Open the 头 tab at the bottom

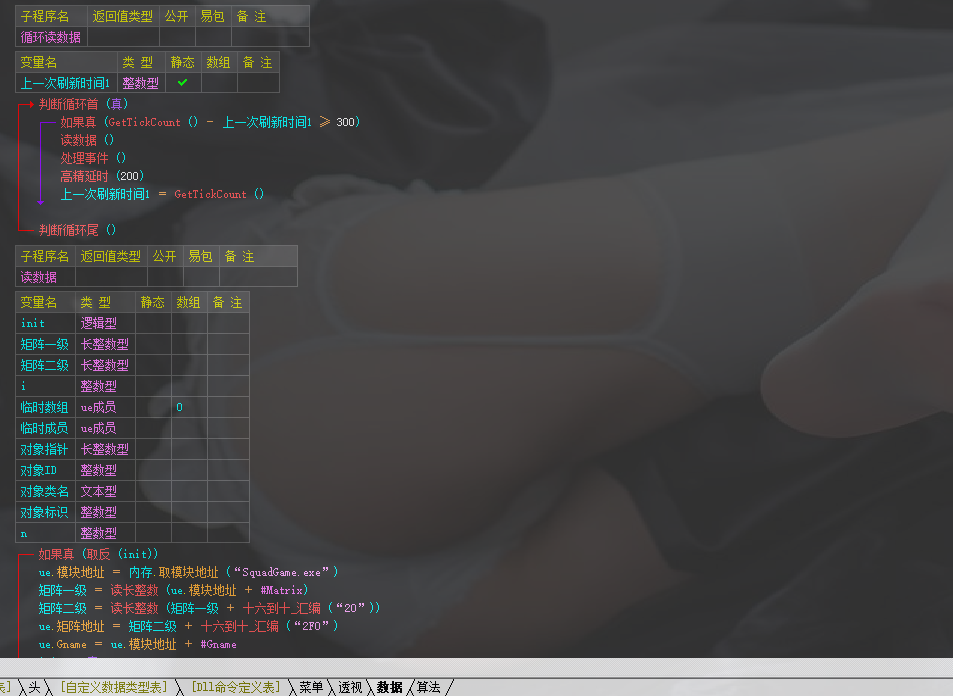[x=34, y=687]
